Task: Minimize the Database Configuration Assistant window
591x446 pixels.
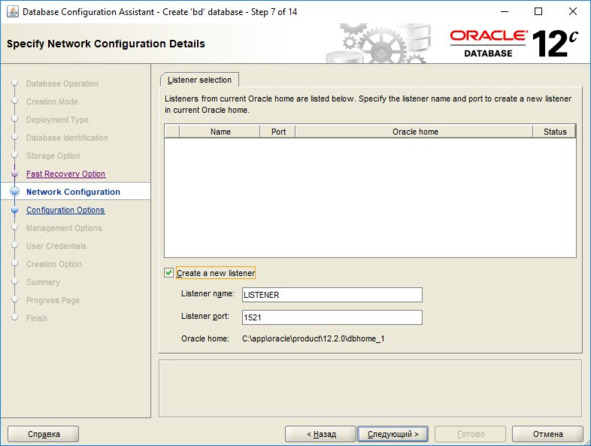Action: tap(504, 12)
